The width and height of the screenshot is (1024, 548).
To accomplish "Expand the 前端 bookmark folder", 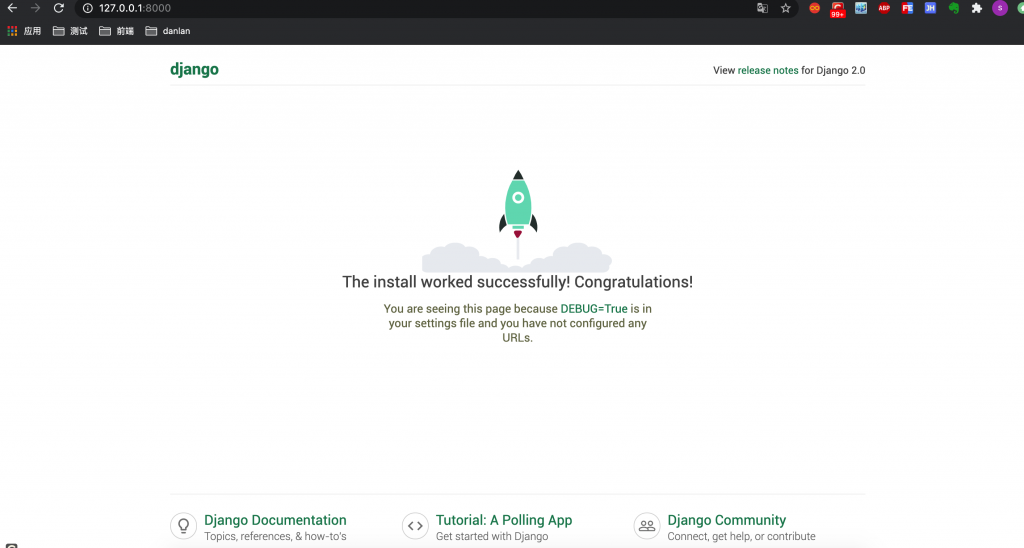I will pos(116,31).
